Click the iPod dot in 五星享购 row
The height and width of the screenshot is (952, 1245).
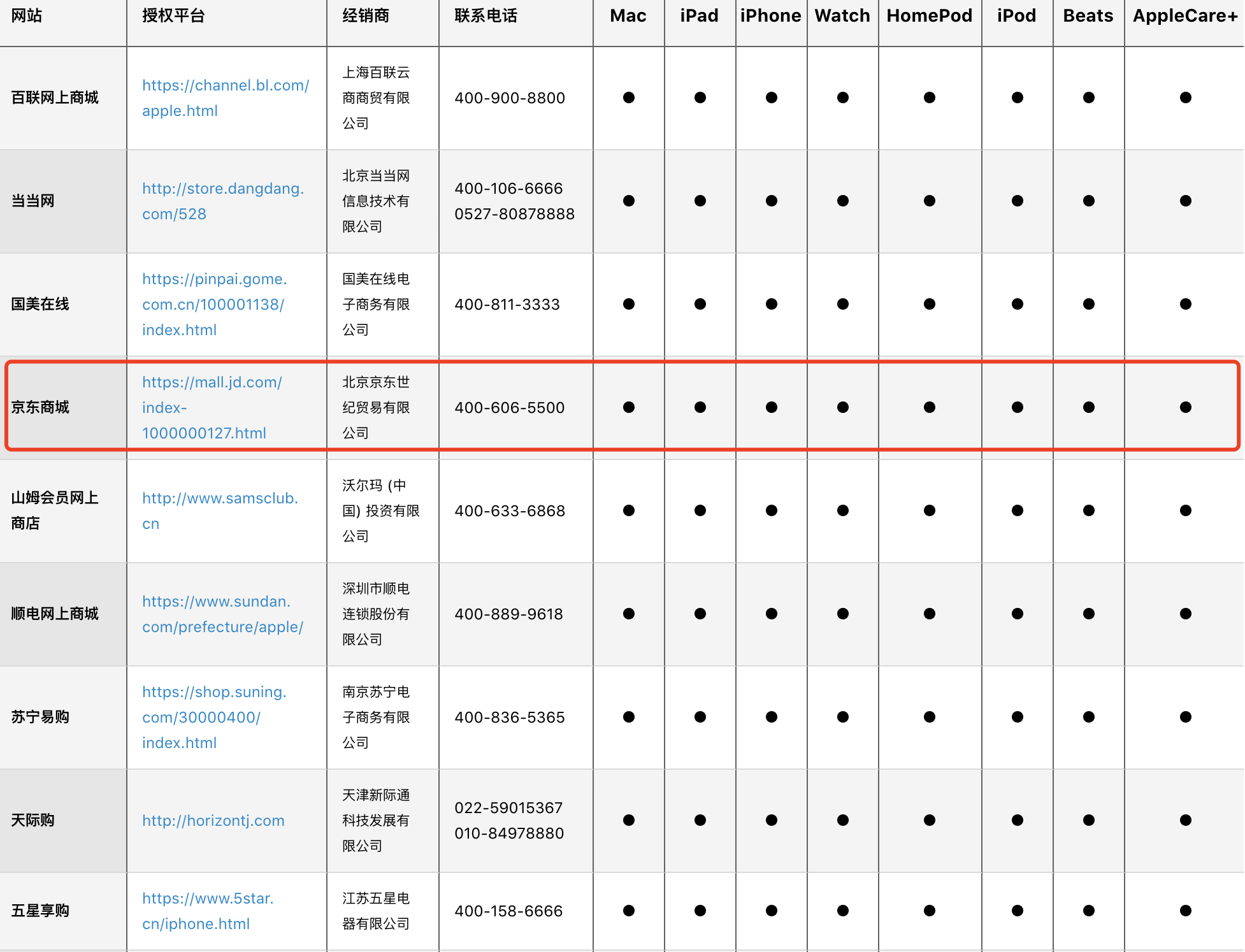pyautogui.click(x=1017, y=911)
